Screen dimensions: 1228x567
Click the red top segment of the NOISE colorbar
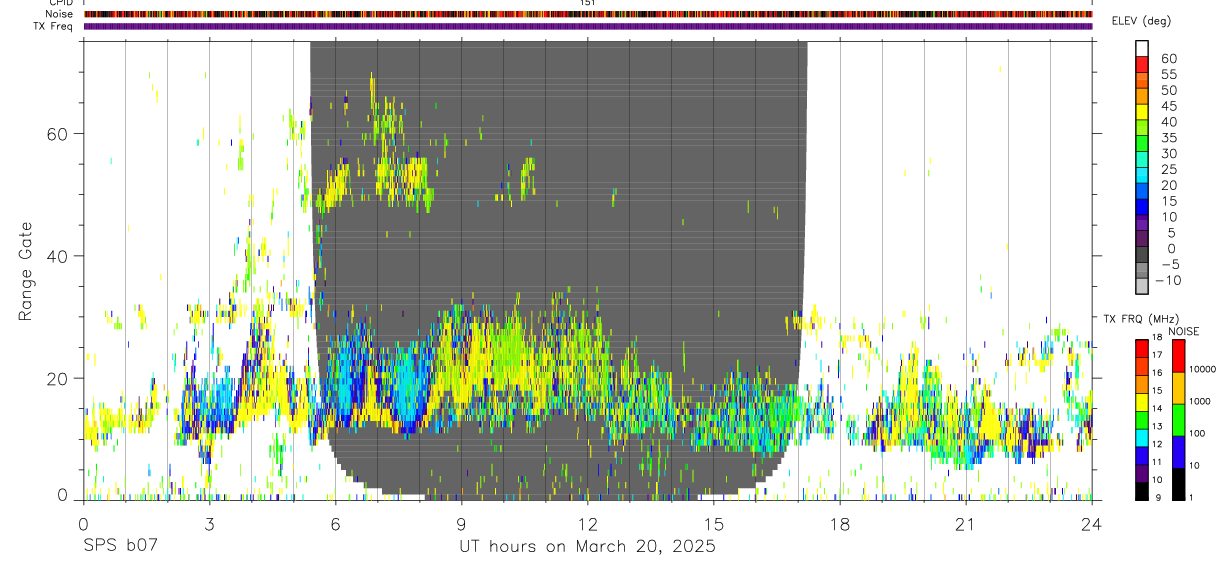(1178, 356)
